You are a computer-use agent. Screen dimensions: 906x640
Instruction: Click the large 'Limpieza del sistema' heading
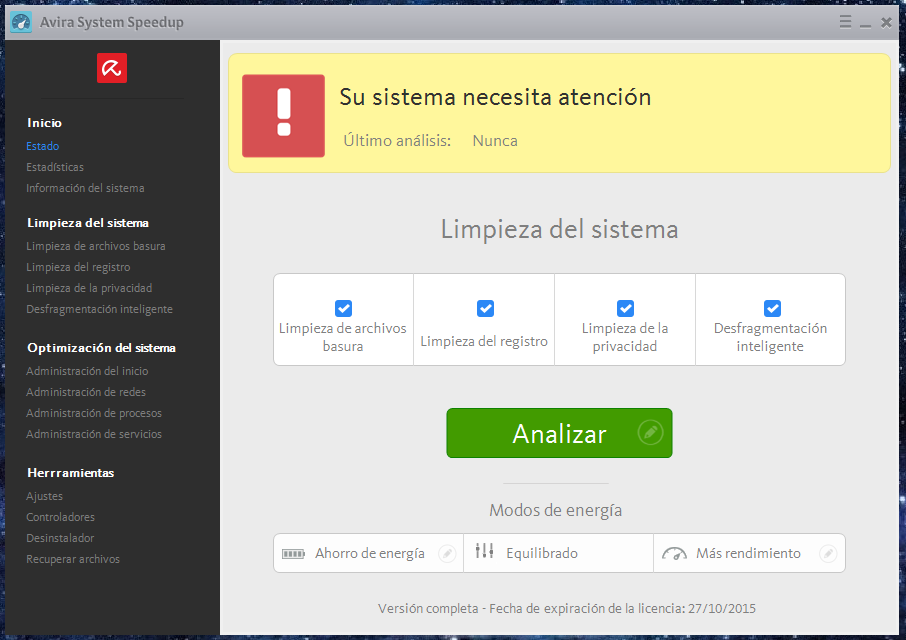point(559,229)
